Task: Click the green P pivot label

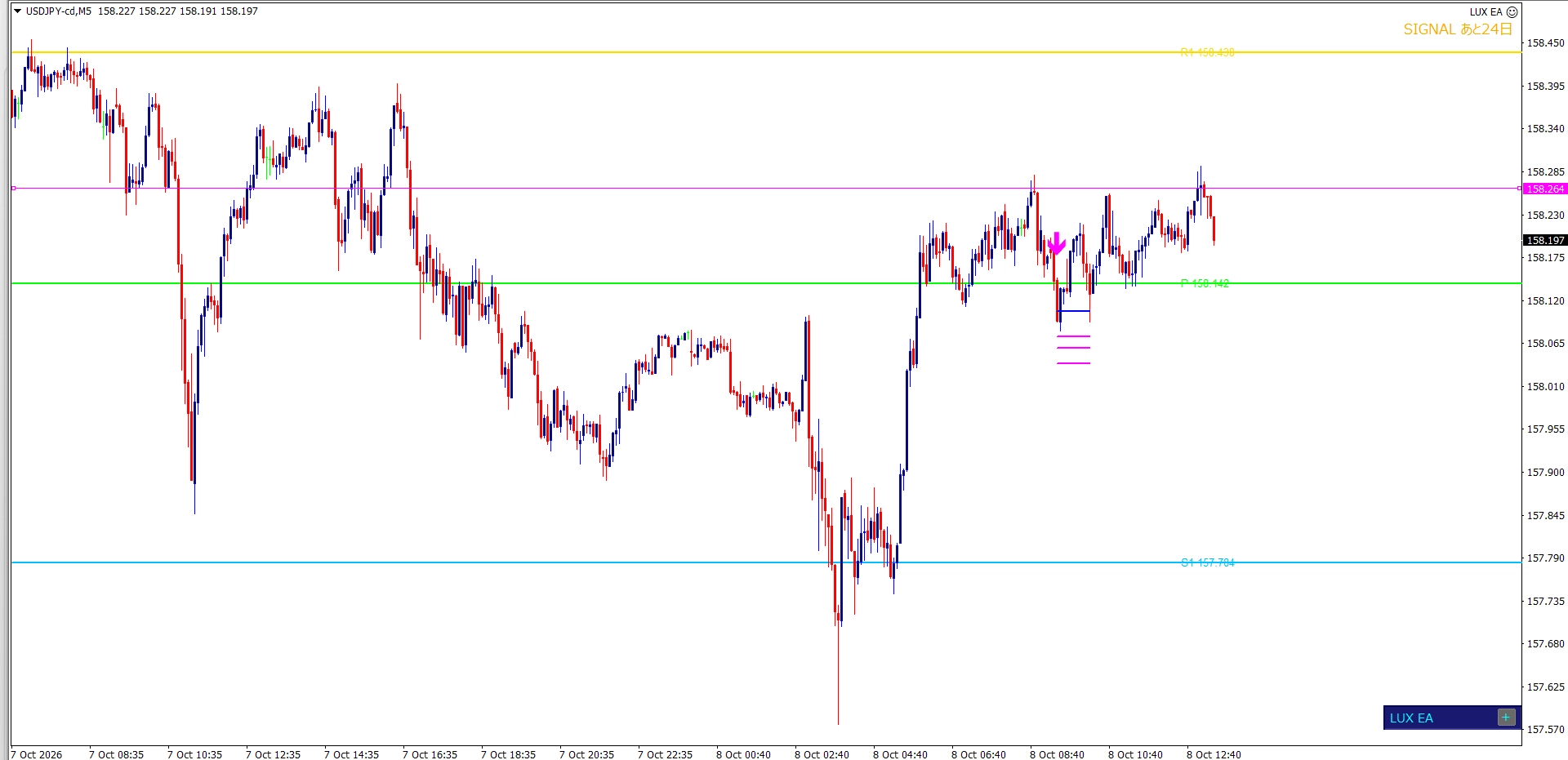Action: pos(1205,283)
